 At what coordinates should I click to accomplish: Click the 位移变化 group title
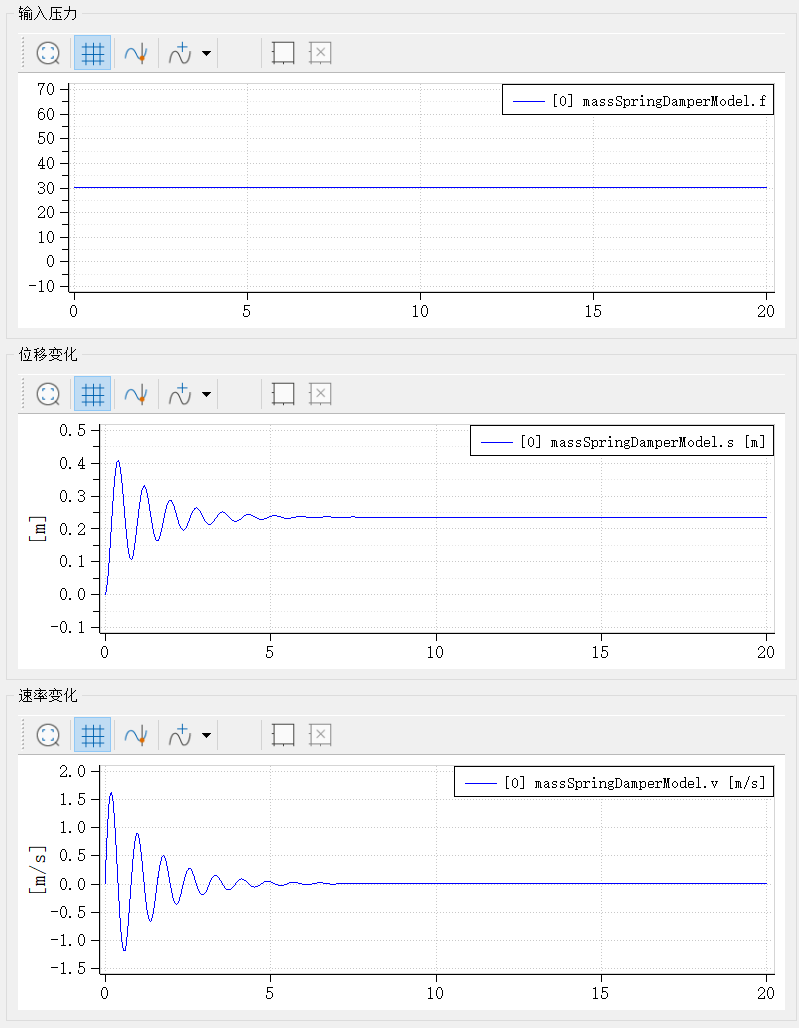tap(48, 354)
